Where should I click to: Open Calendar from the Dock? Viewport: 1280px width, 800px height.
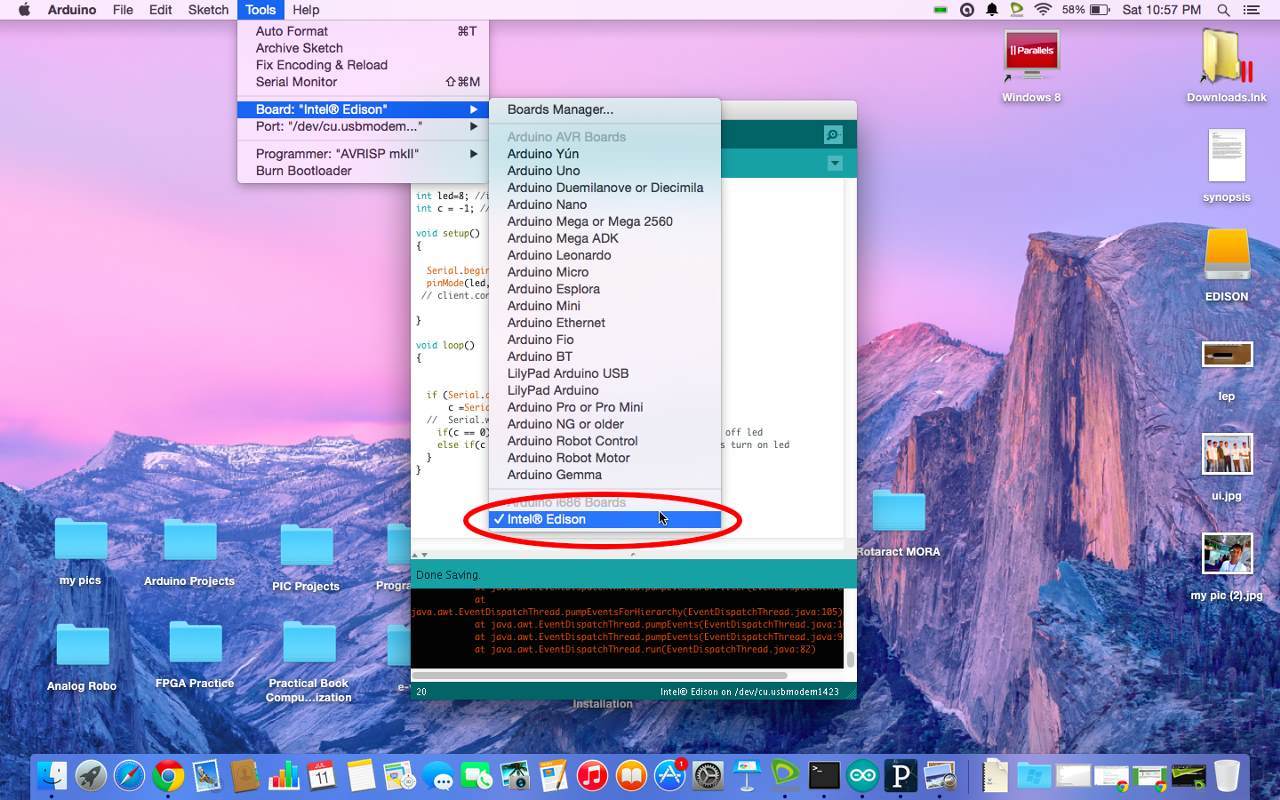[x=322, y=775]
